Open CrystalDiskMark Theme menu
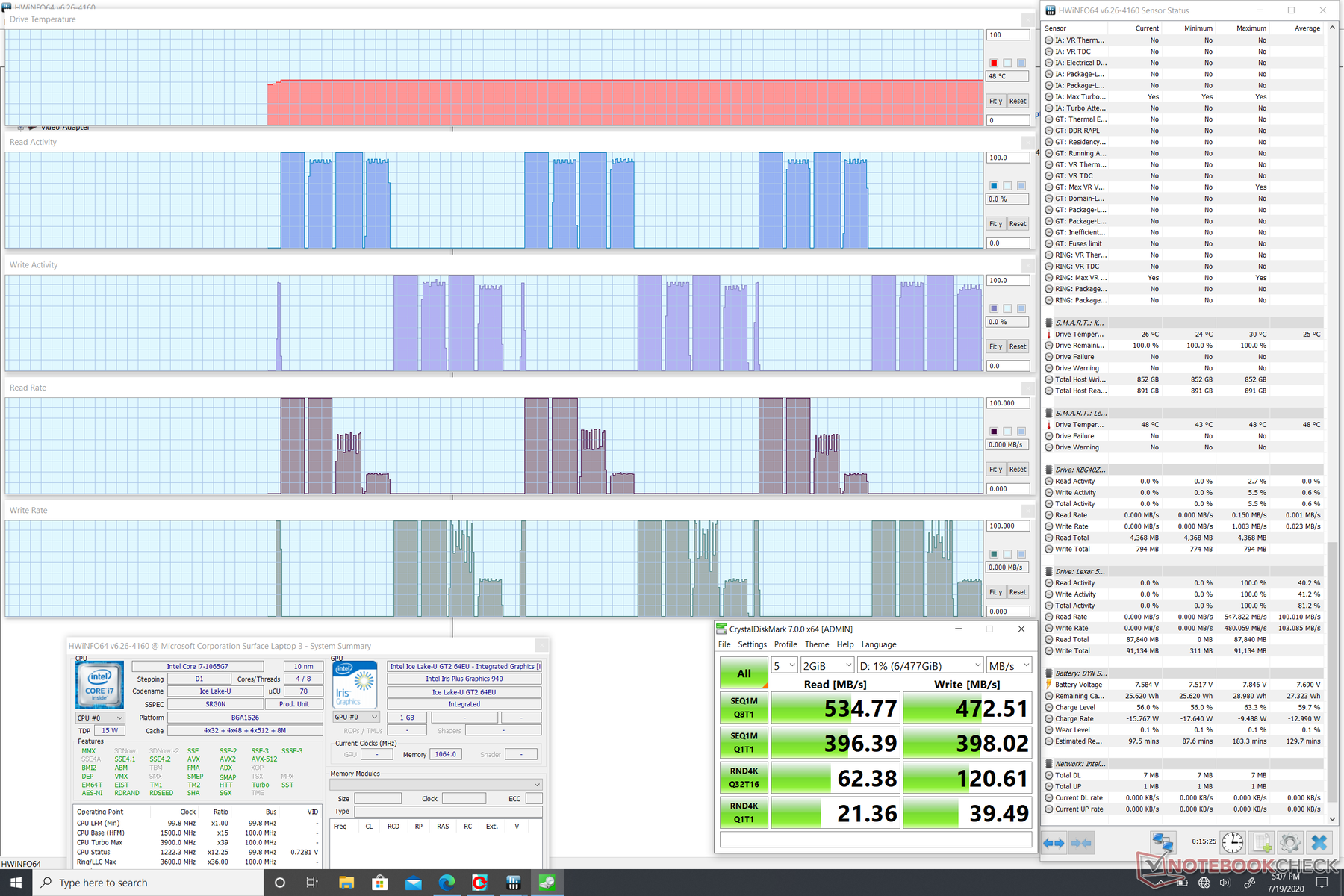 [817, 644]
